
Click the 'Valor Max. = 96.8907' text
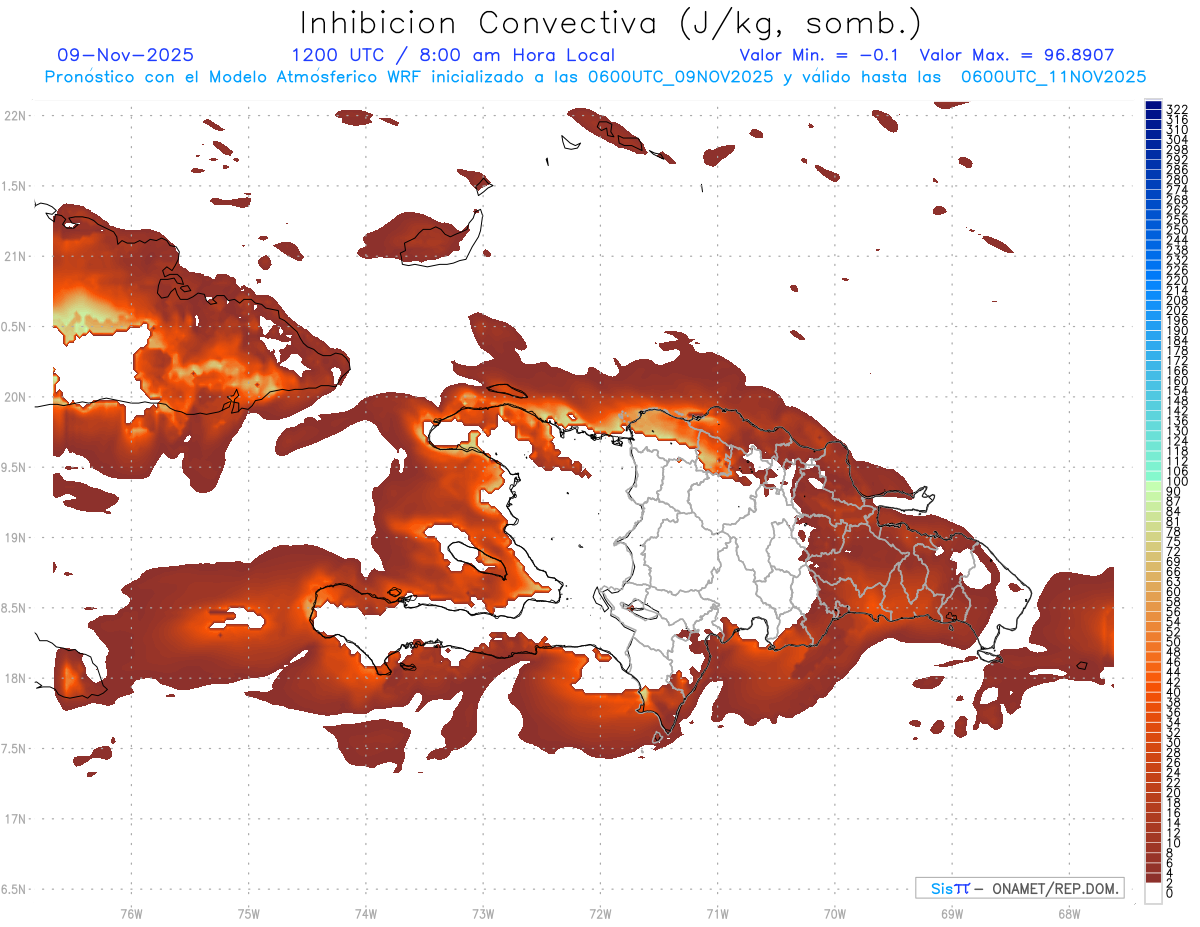coord(1017,55)
